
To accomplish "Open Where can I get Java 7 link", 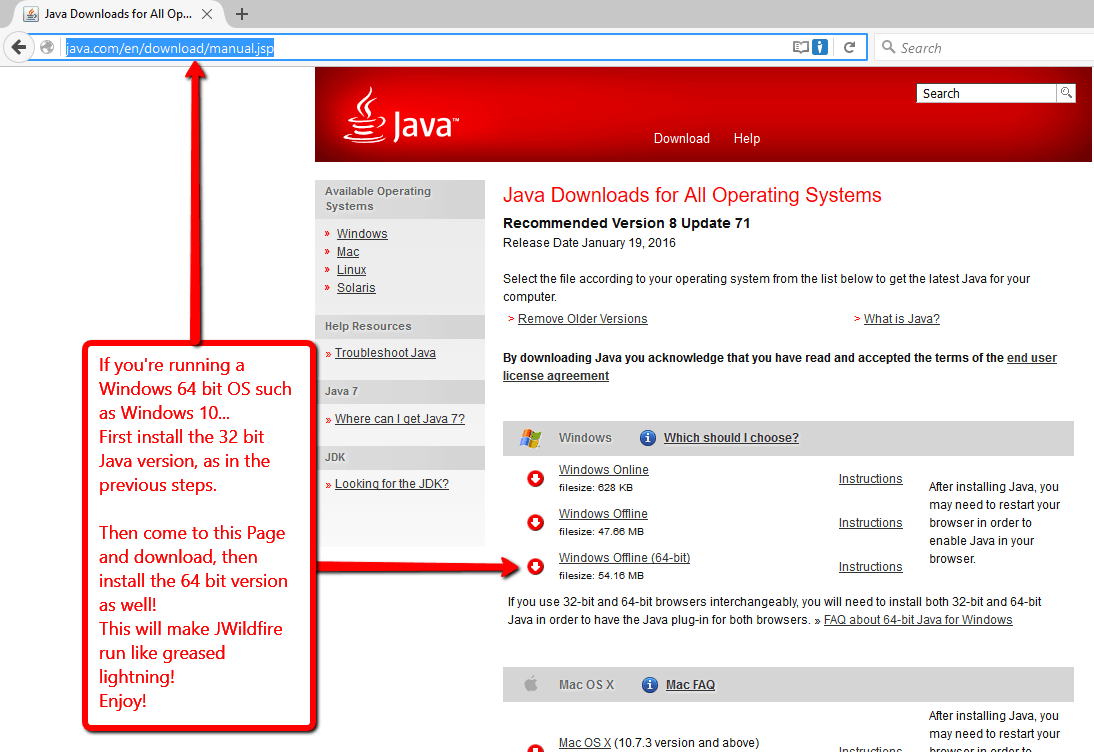I will pos(400,419).
